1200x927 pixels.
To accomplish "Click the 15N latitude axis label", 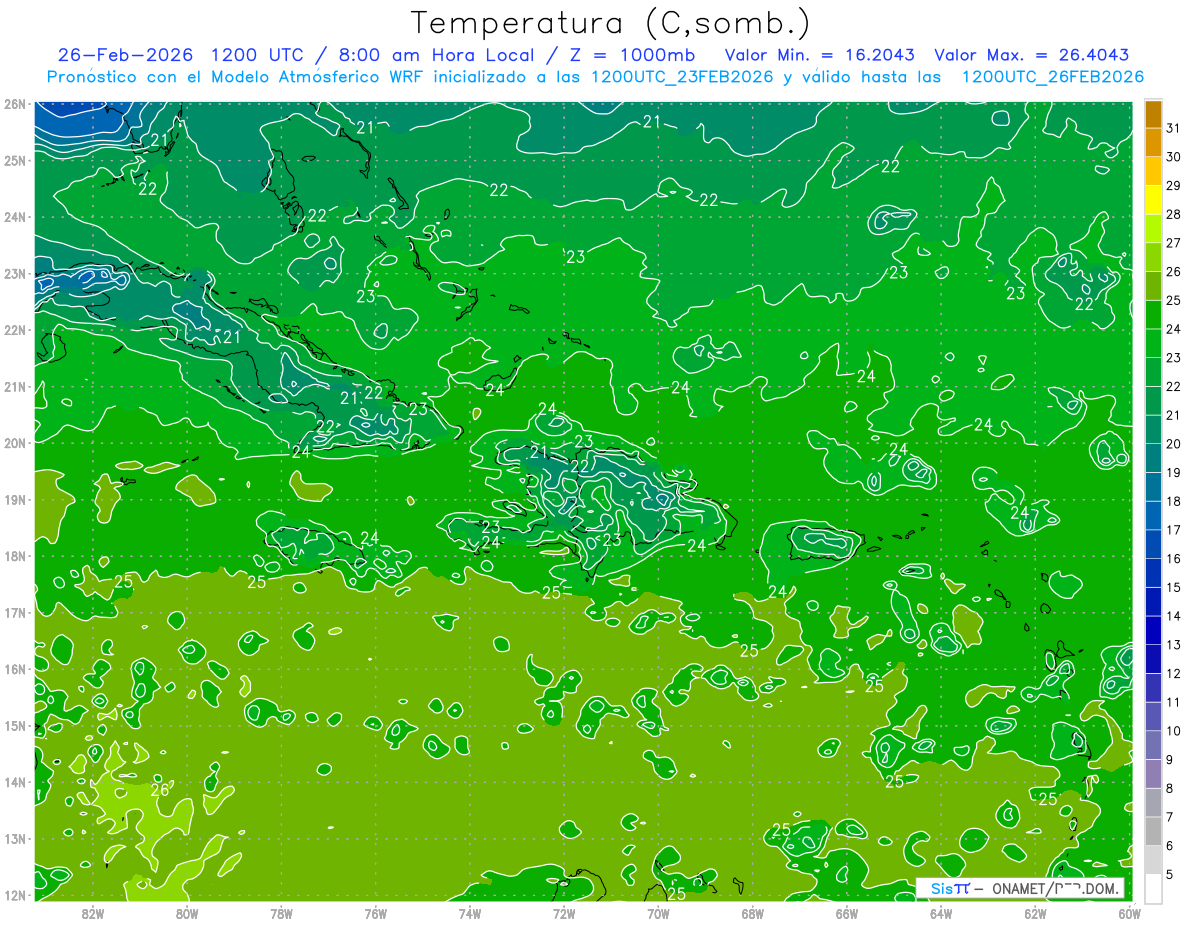I will (14, 725).
